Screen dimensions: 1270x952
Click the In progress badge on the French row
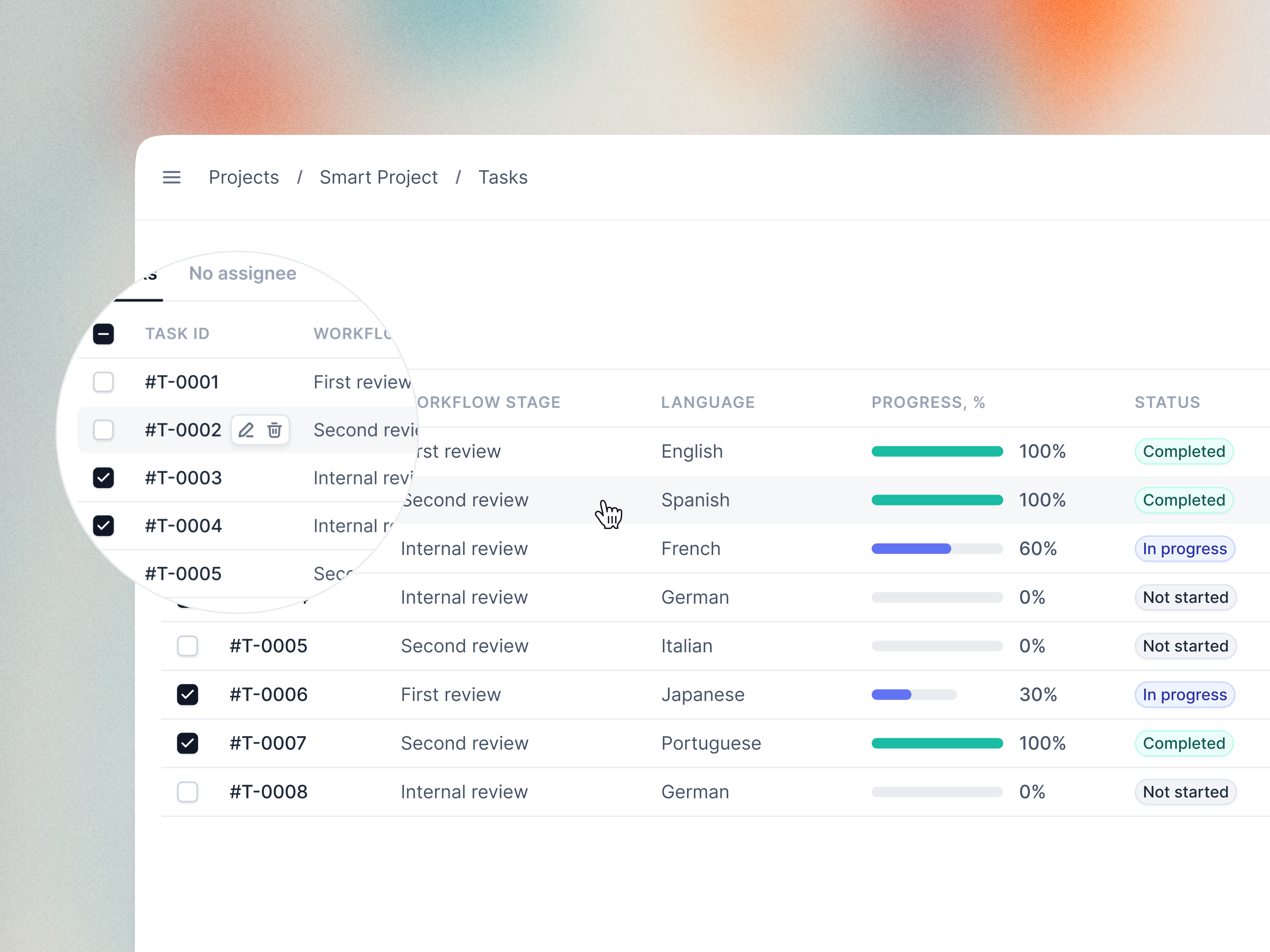click(x=1184, y=549)
